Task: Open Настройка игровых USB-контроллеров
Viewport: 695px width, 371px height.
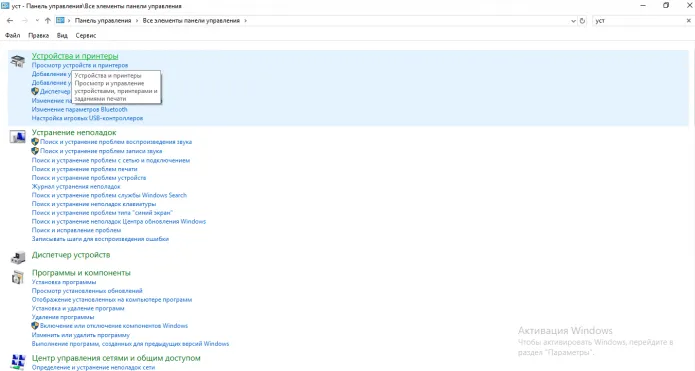Action: (x=87, y=118)
